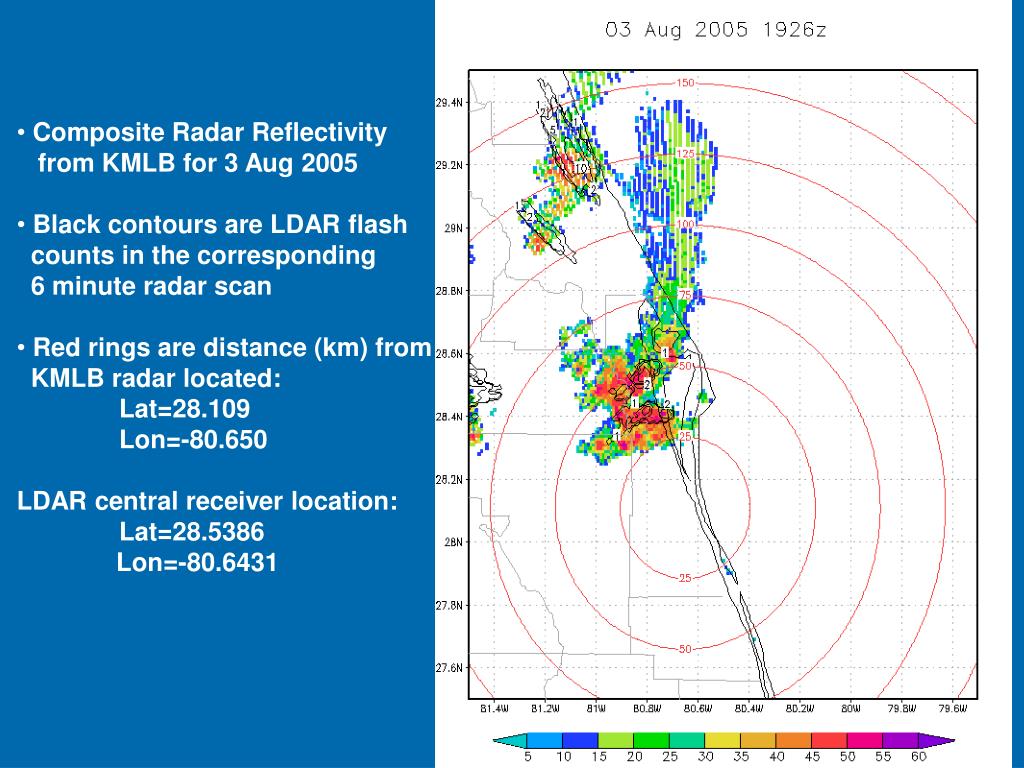Click the '45' label under the colorbar
Image resolution: width=1024 pixels, height=768 pixels.
click(x=812, y=756)
